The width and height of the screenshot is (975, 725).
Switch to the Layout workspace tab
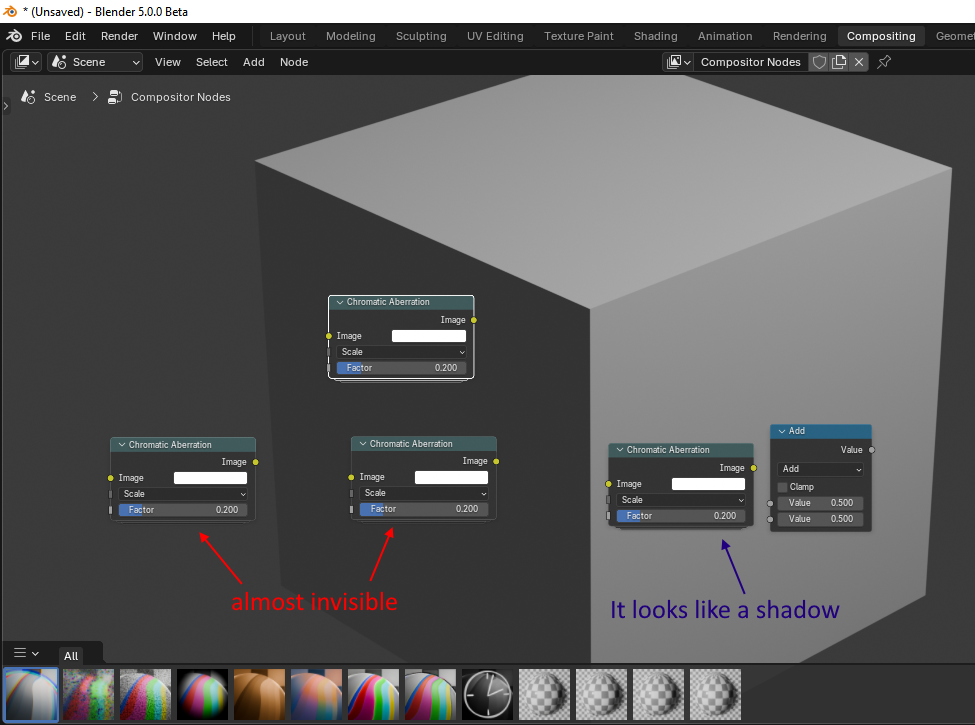click(287, 36)
